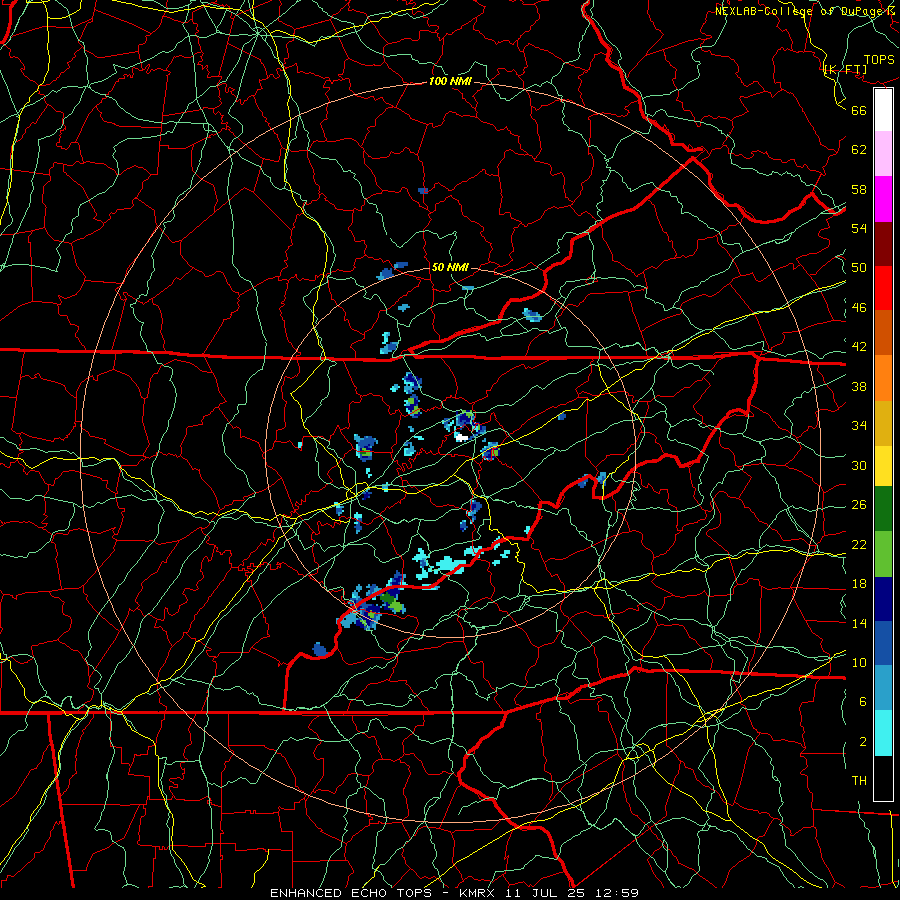The height and width of the screenshot is (900, 900).
Task: Select the light green legend color band
Action: [883, 554]
